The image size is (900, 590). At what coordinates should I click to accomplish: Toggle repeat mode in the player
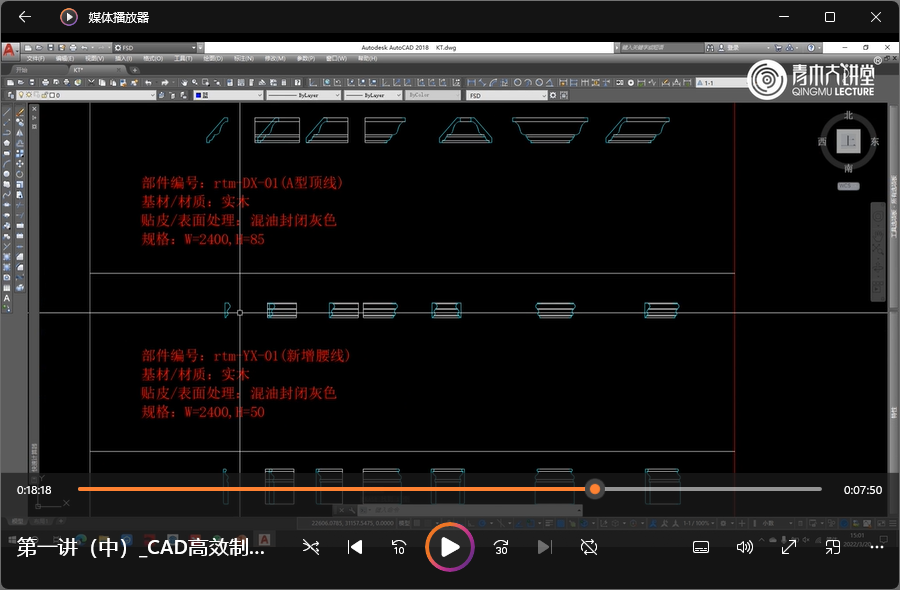[589, 547]
